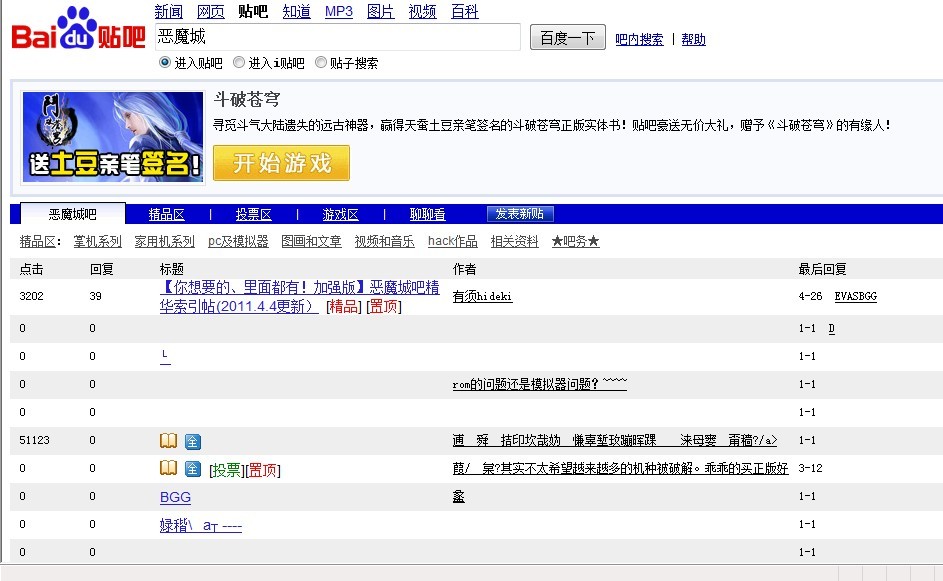Go to 知道 in top navigation
Viewport: 943px width, 581px height.
(x=296, y=11)
